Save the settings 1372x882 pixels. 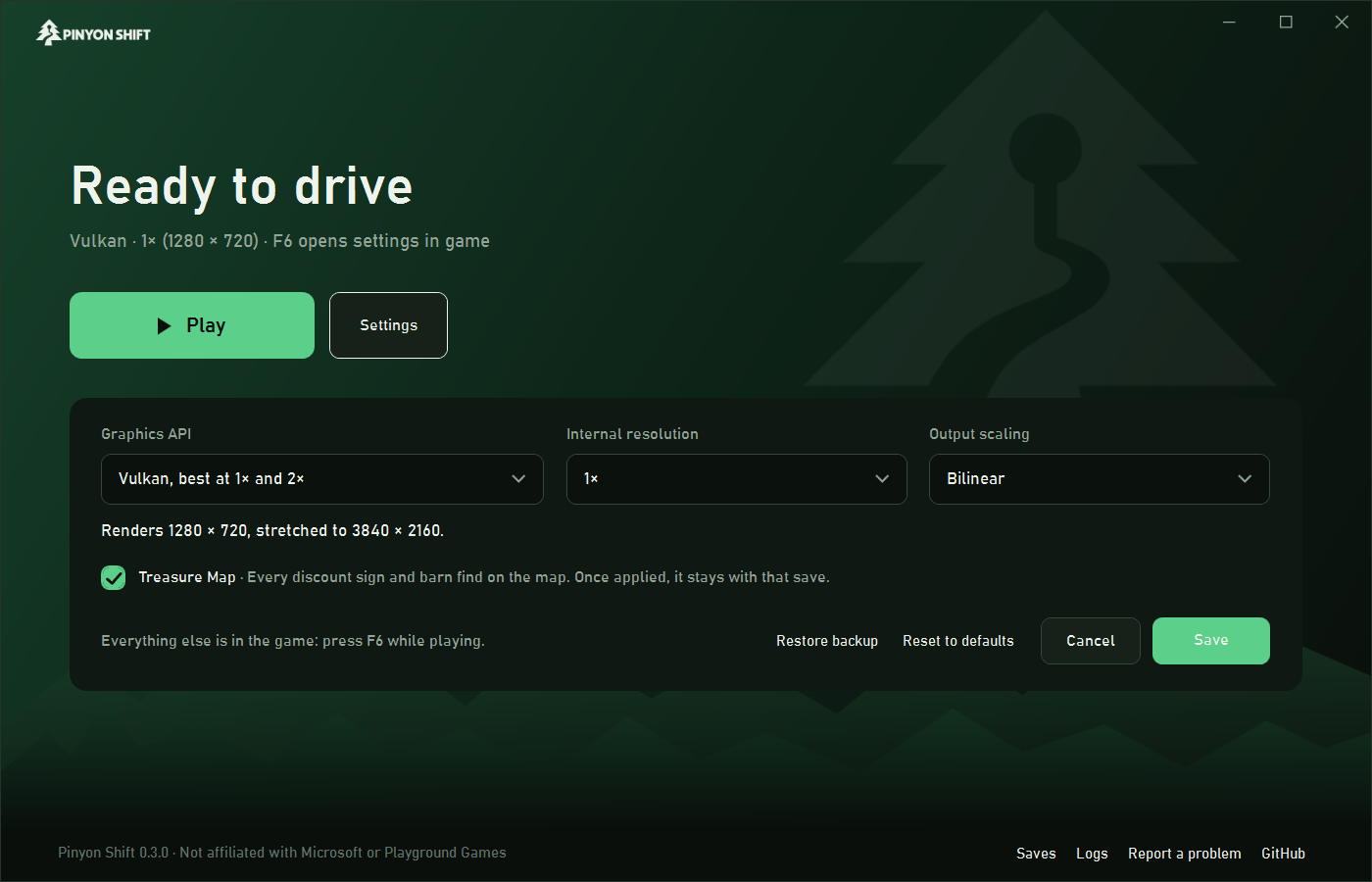coord(1211,641)
